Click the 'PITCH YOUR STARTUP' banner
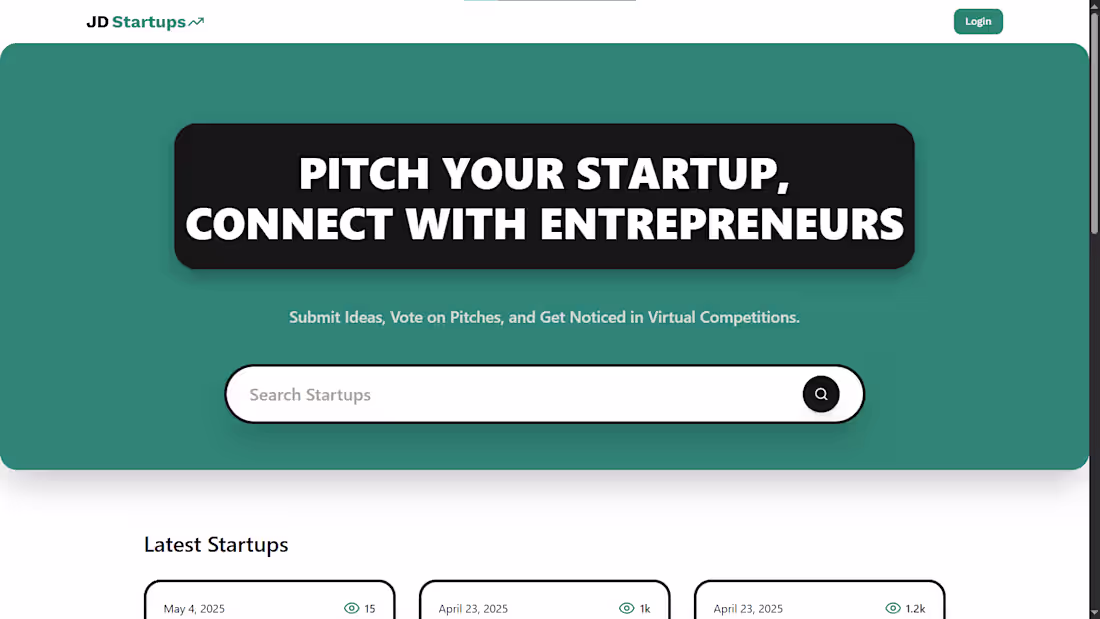The height and width of the screenshot is (619, 1100). pyautogui.click(x=544, y=196)
